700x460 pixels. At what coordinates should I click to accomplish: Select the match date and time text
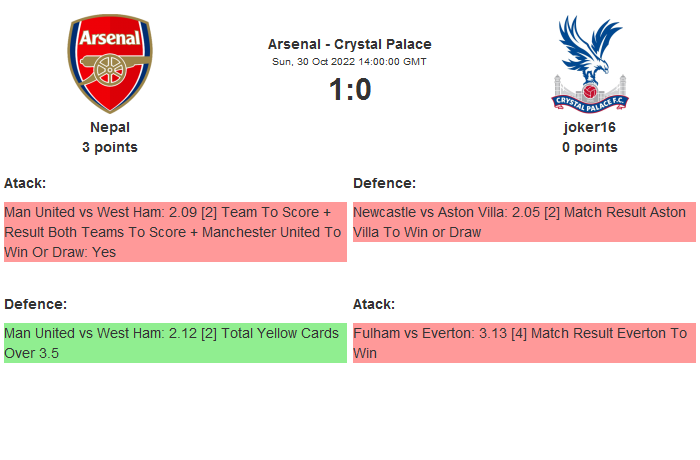tap(349, 62)
